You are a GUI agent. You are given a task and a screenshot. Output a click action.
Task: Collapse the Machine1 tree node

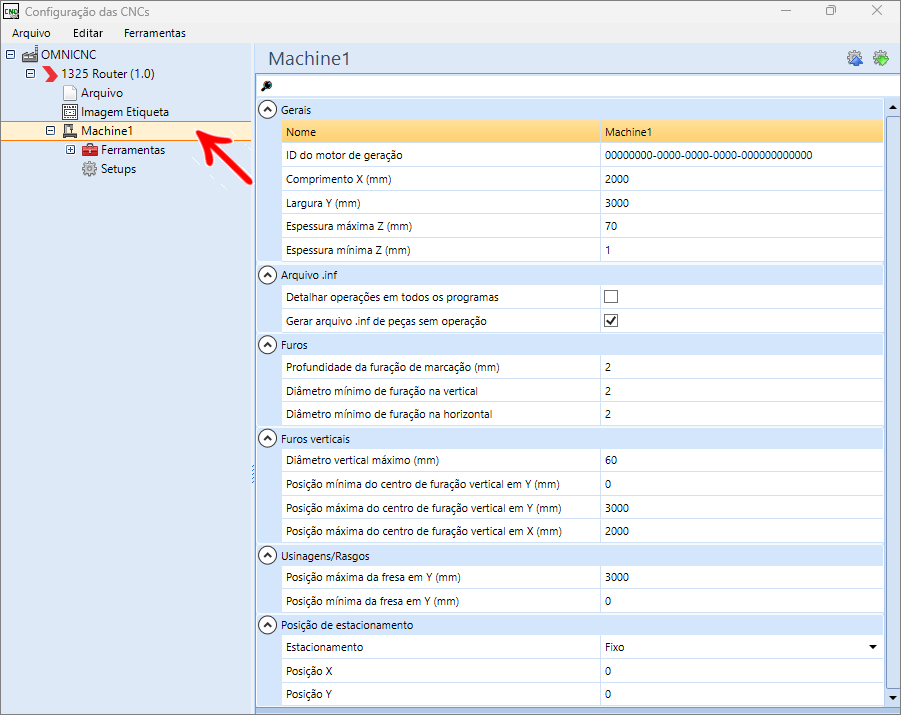(x=51, y=130)
